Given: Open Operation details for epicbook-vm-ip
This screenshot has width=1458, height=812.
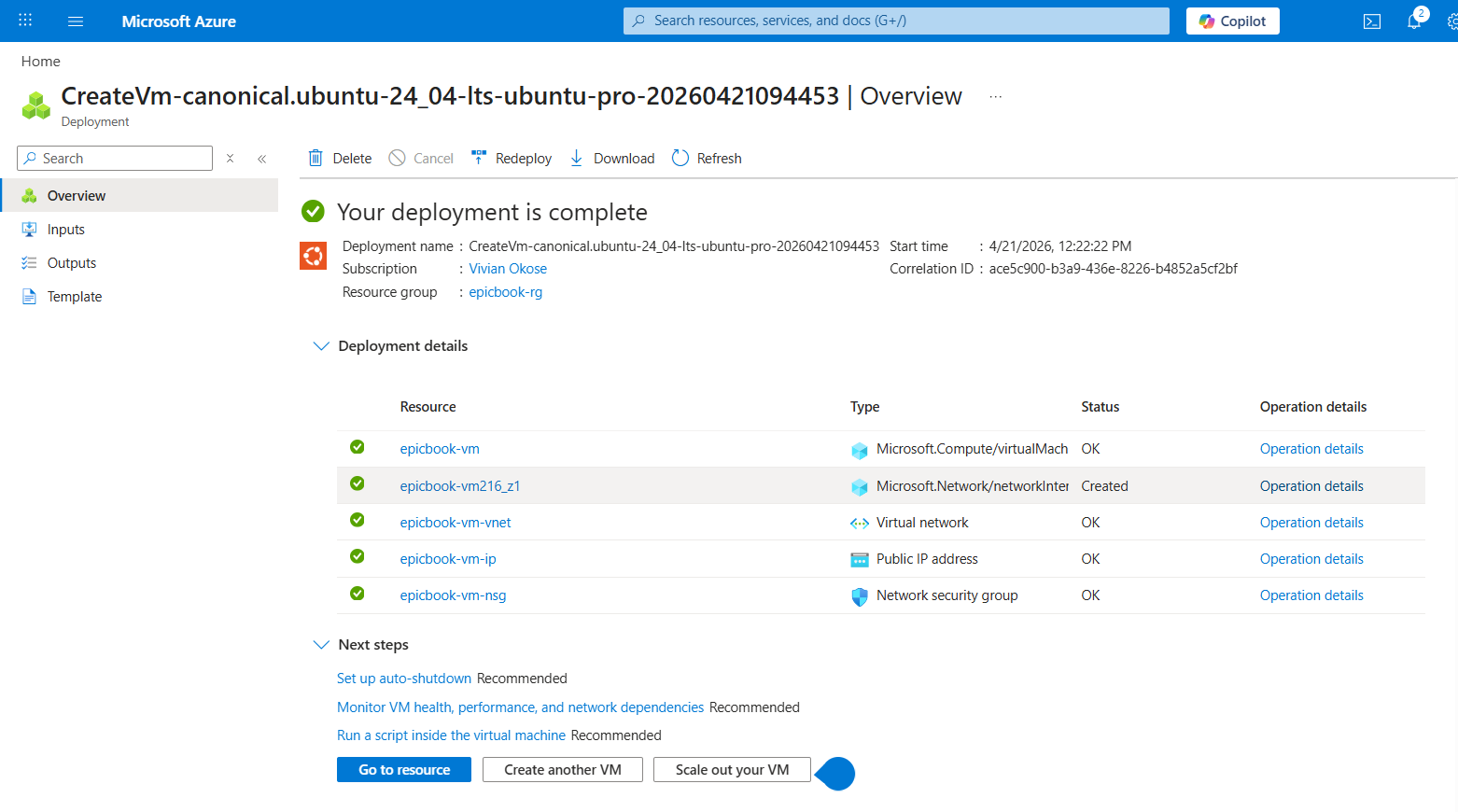Looking at the screenshot, I should [1311, 559].
